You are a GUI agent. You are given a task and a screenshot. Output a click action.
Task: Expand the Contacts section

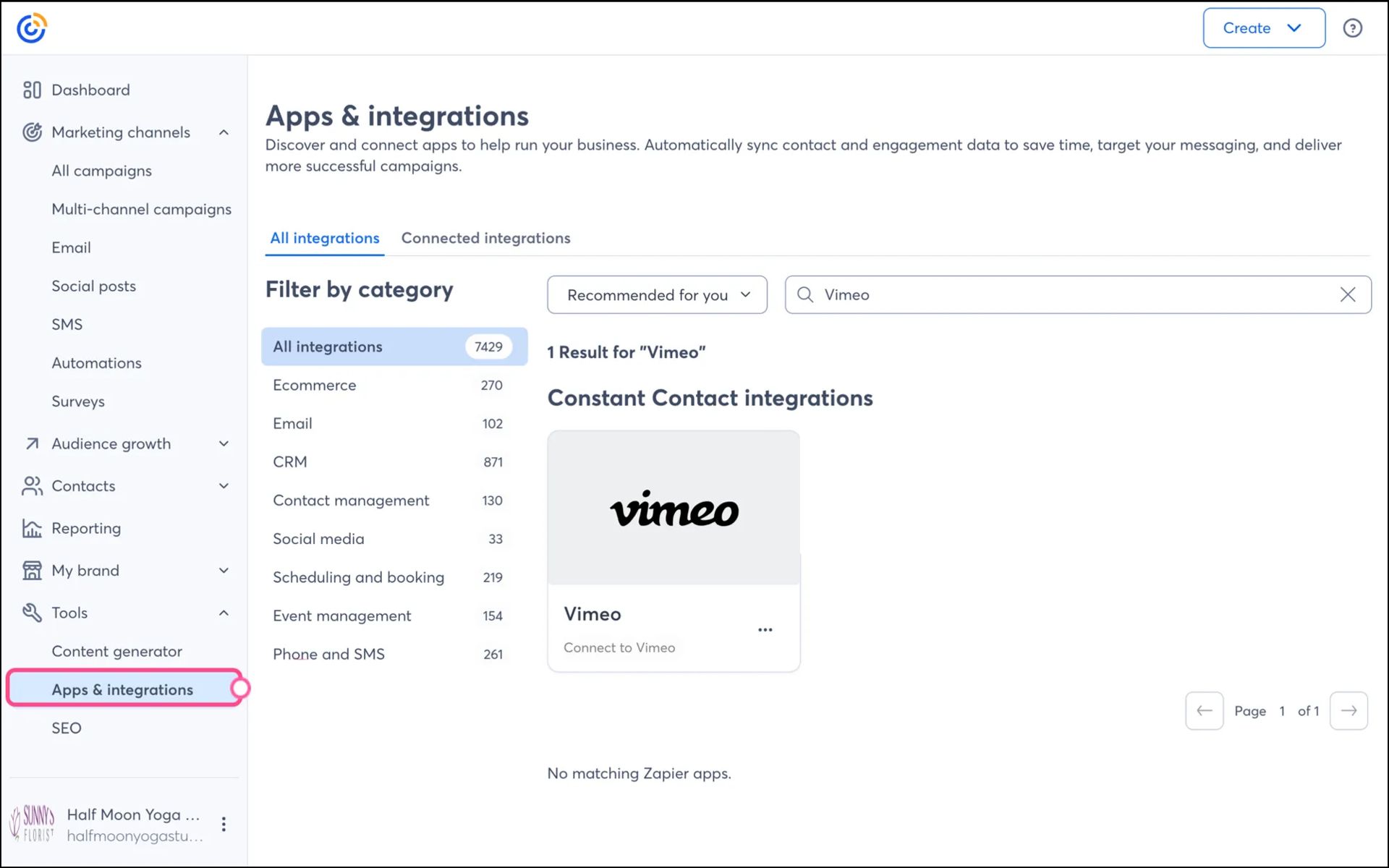click(x=224, y=486)
